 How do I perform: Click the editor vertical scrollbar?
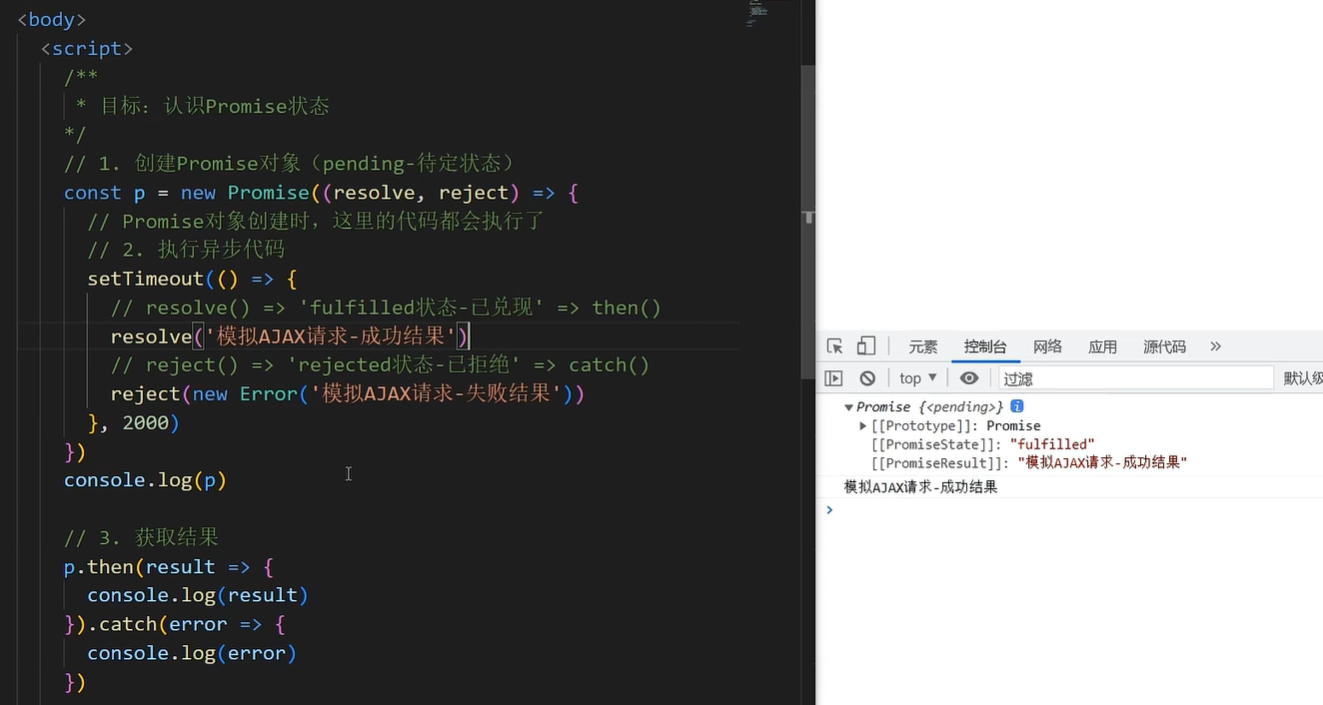tap(808, 200)
